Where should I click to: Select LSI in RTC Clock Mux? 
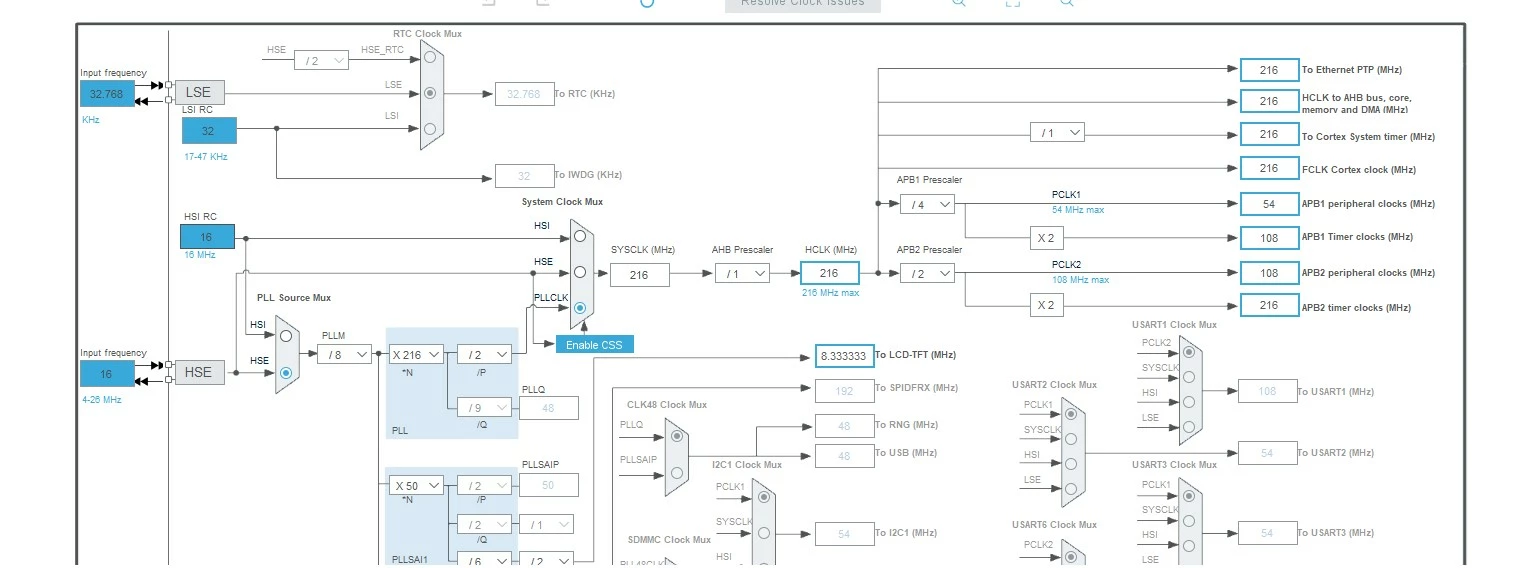click(x=430, y=128)
